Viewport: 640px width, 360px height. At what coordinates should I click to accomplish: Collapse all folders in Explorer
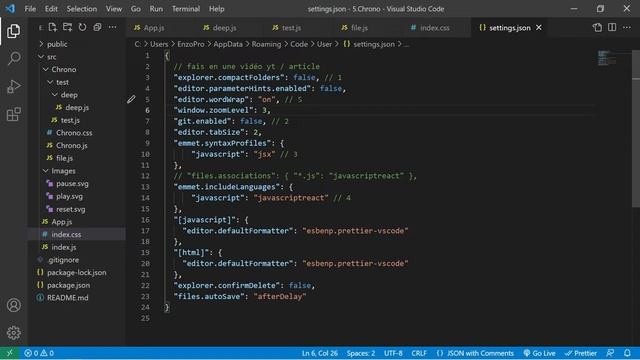[97, 27]
